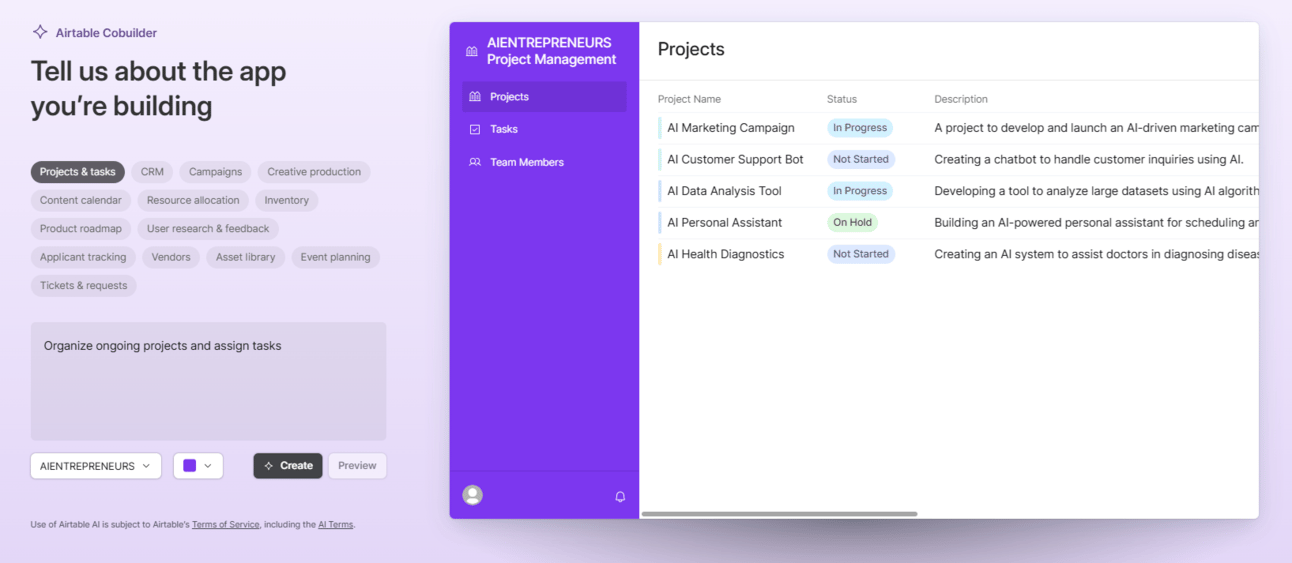Open notifications bell icon
Screen dimensions: 1292x563
tap(620, 496)
